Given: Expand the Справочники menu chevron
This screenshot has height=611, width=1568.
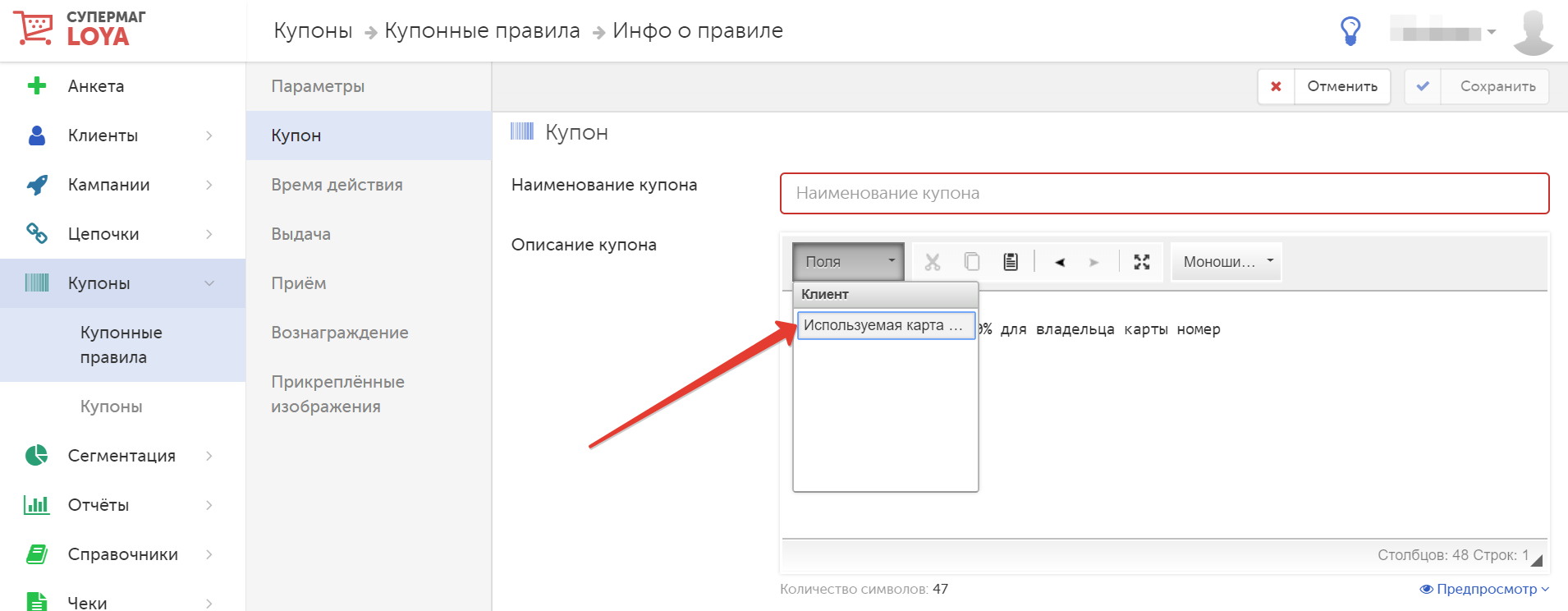Looking at the screenshot, I should [209, 554].
